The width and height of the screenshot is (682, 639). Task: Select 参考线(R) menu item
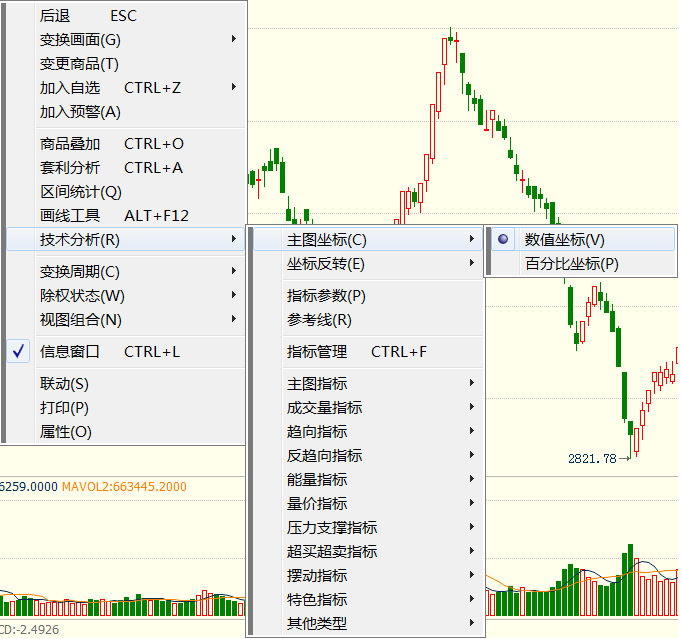coord(319,320)
